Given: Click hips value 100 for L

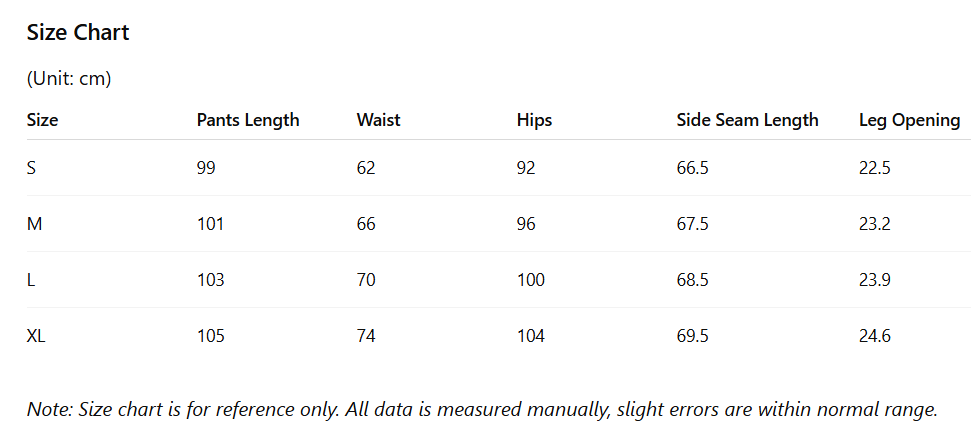Looking at the screenshot, I should [530, 280].
